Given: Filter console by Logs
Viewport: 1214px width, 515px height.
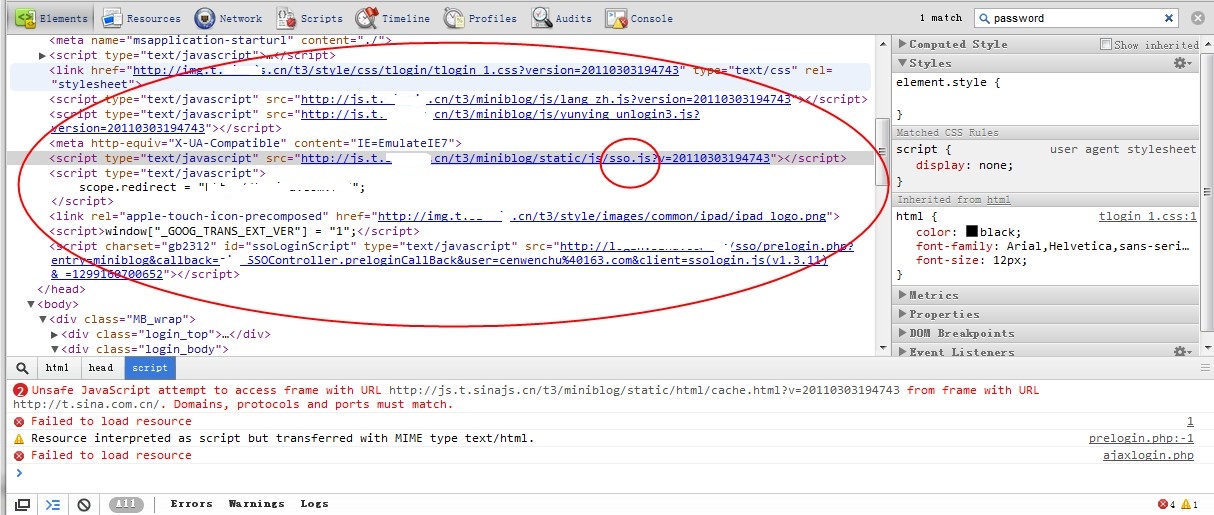Looking at the screenshot, I should 314,504.
